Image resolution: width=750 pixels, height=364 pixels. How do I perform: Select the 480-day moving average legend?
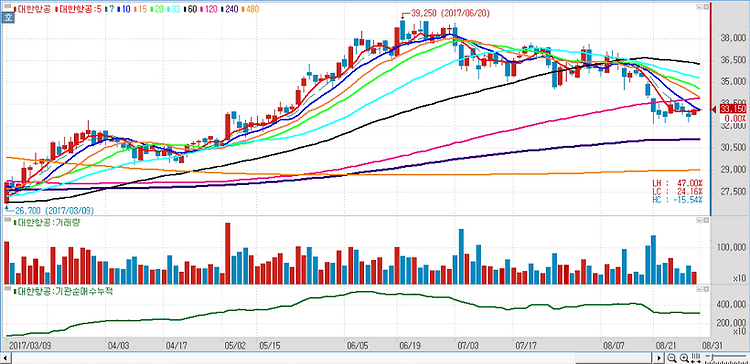(250, 9)
